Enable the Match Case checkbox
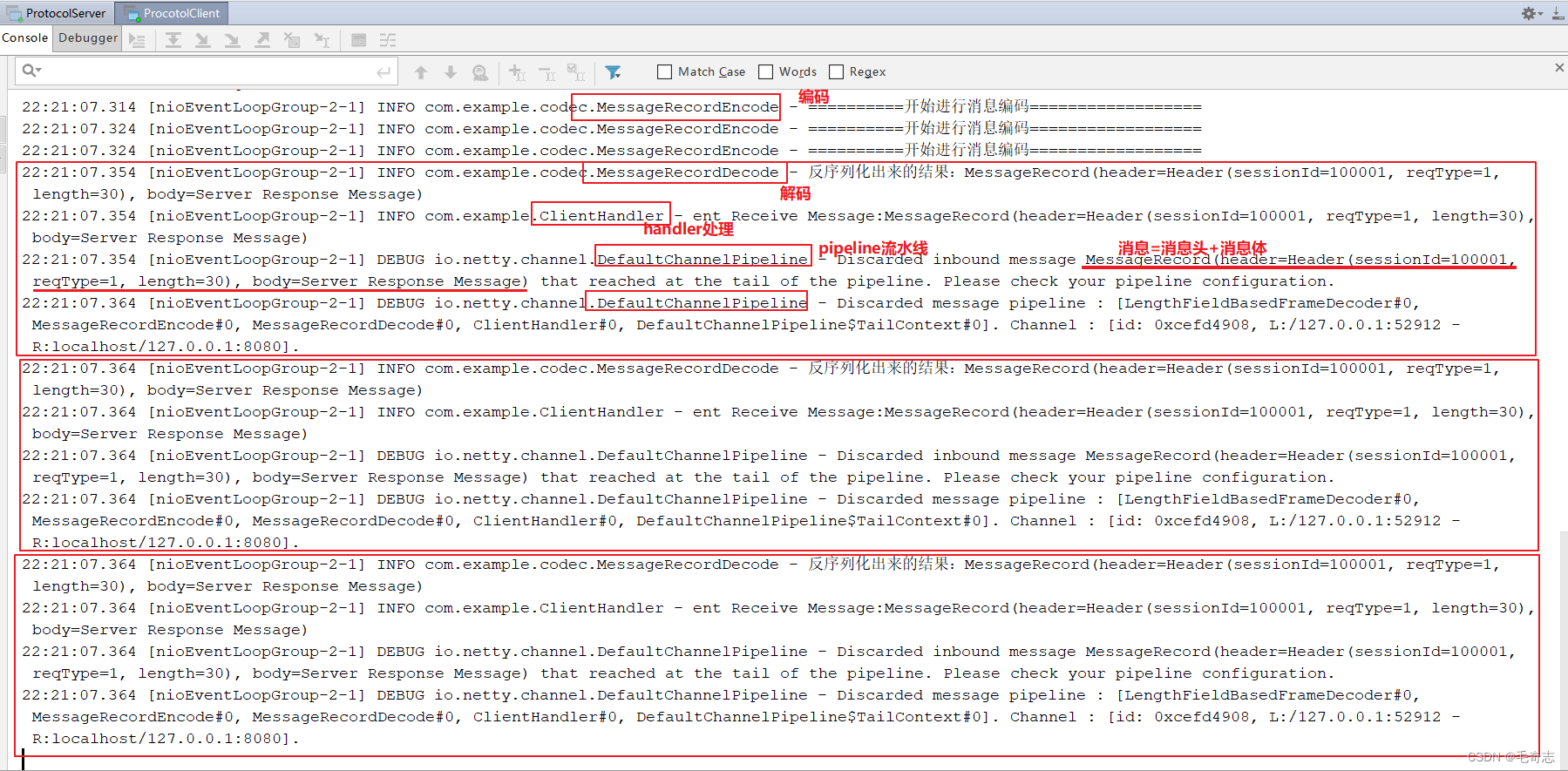This screenshot has width=1568, height=771. (664, 71)
